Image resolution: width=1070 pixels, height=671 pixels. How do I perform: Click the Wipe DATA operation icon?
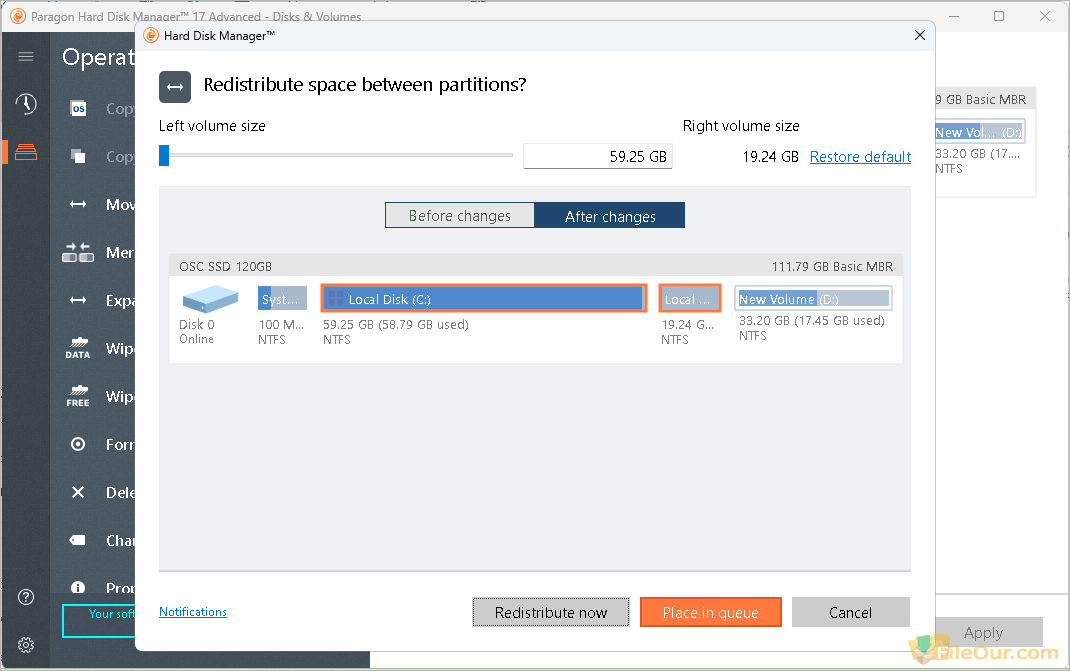pyautogui.click(x=78, y=348)
